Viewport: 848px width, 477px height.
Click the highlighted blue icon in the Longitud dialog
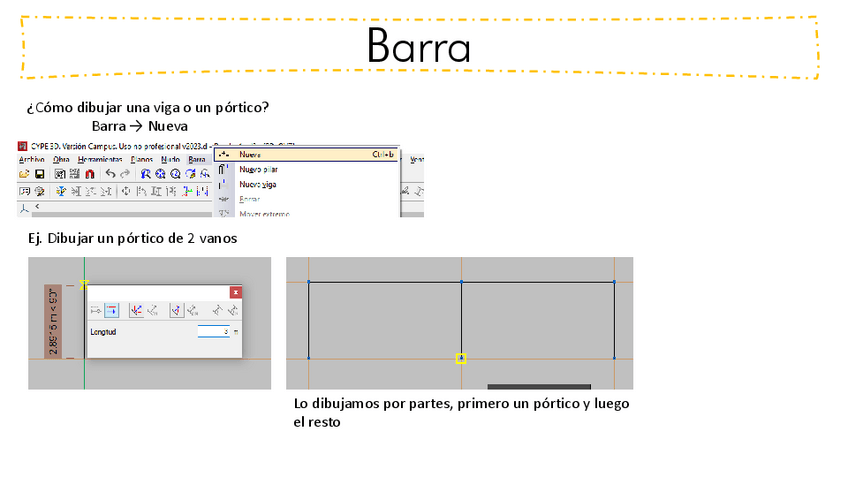[112, 311]
